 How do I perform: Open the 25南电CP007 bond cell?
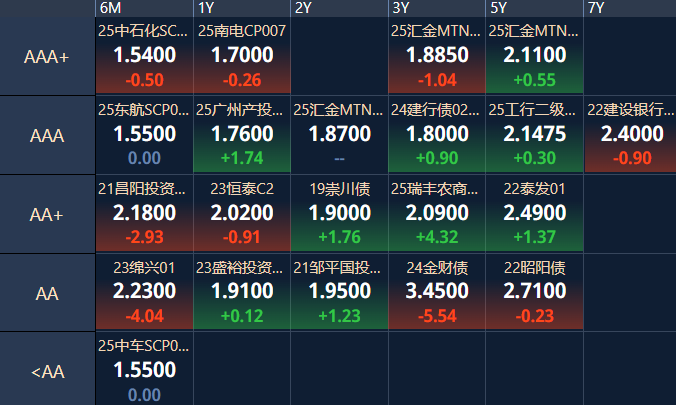242,56
